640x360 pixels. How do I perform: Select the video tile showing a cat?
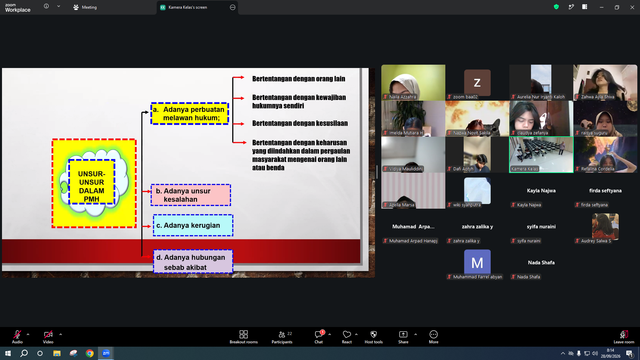[x=477, y=118]
